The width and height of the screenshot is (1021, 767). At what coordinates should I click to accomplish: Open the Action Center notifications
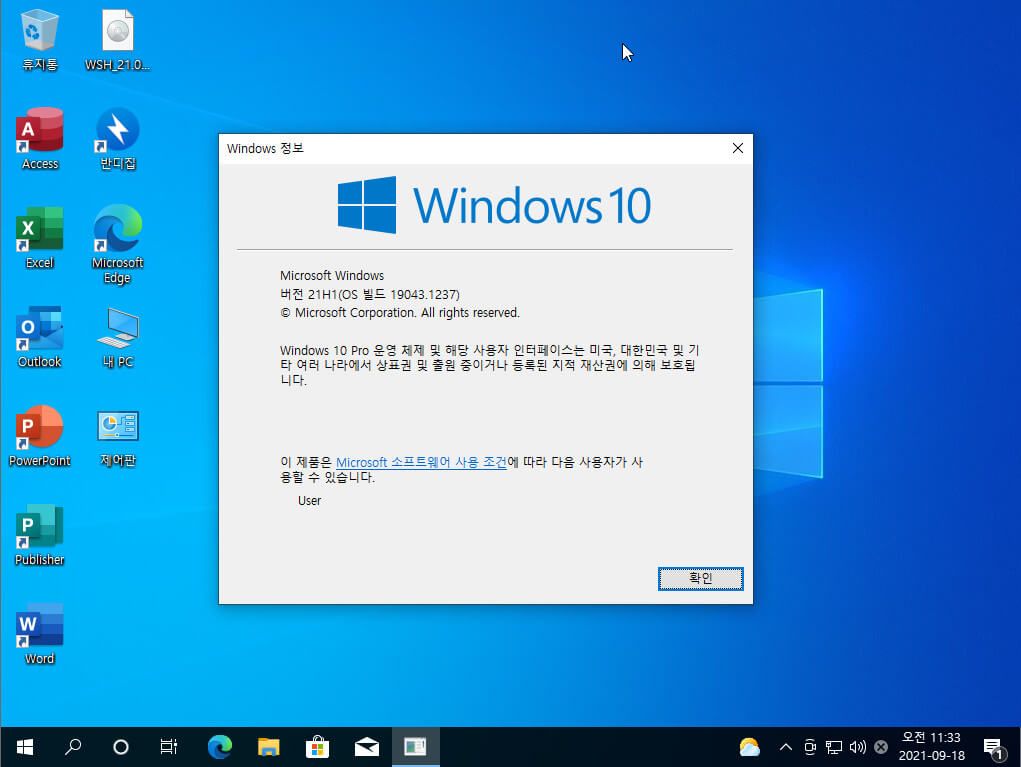[994, 748]
